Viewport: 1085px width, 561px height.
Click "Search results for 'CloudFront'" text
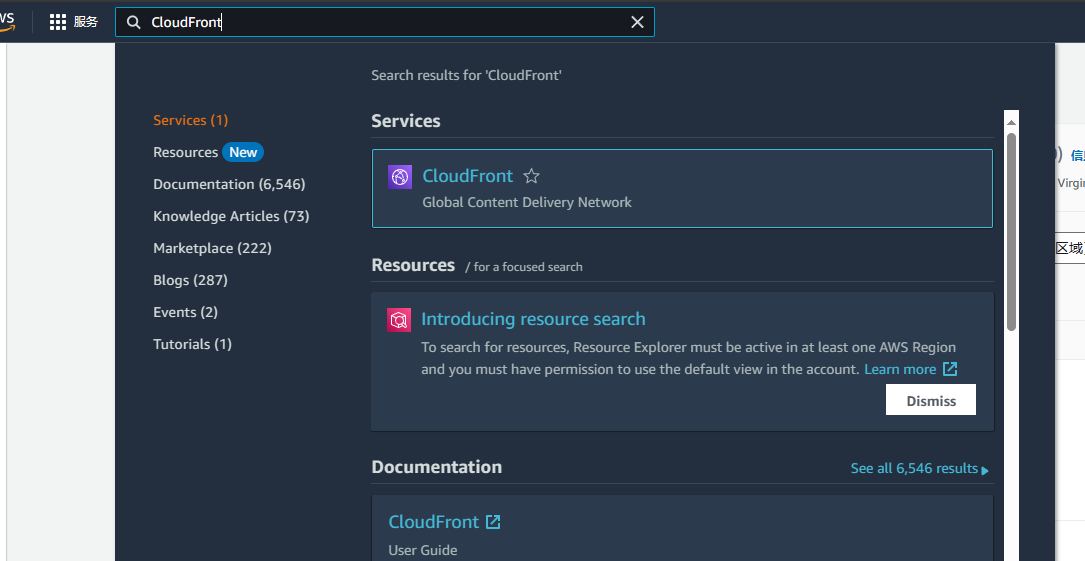(466, 75)
